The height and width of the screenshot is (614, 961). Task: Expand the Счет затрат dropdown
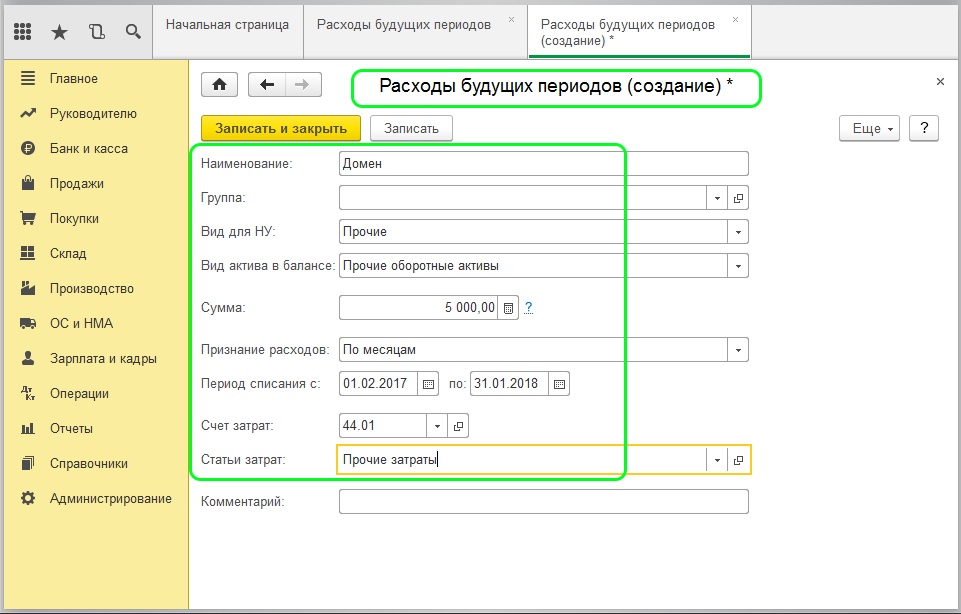click(437, 426)
